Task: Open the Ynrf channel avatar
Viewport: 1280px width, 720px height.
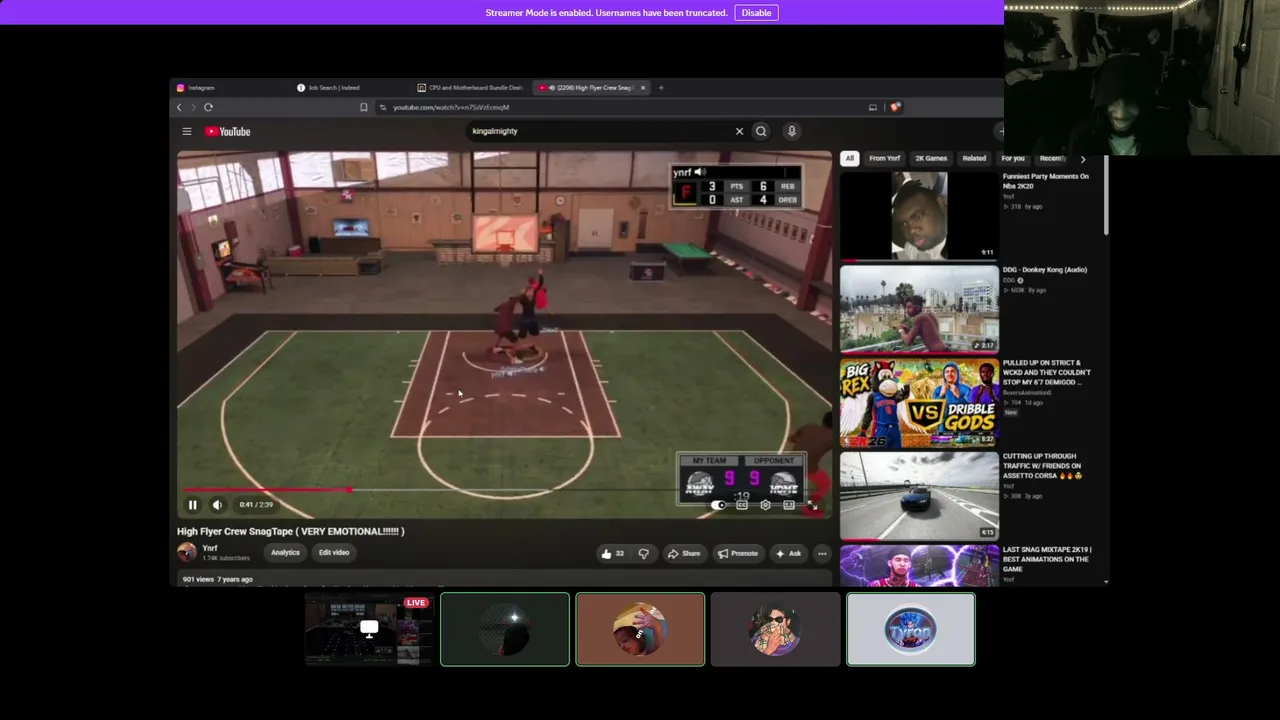Action: [x=187, y=552]
